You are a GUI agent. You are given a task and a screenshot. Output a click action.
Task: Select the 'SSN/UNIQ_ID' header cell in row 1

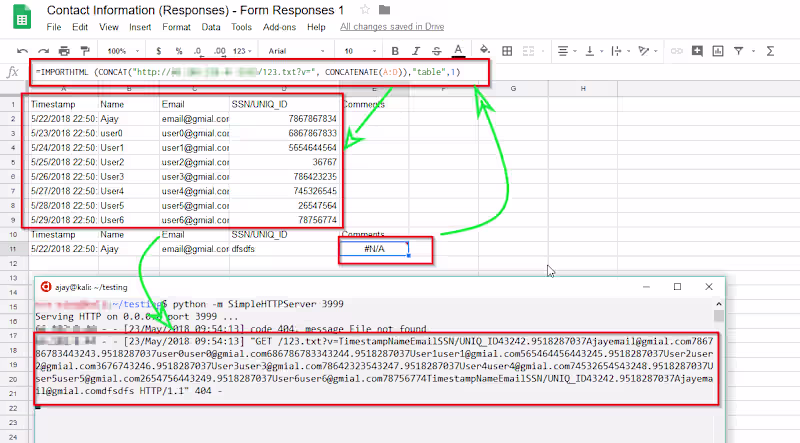coord(284,104)
